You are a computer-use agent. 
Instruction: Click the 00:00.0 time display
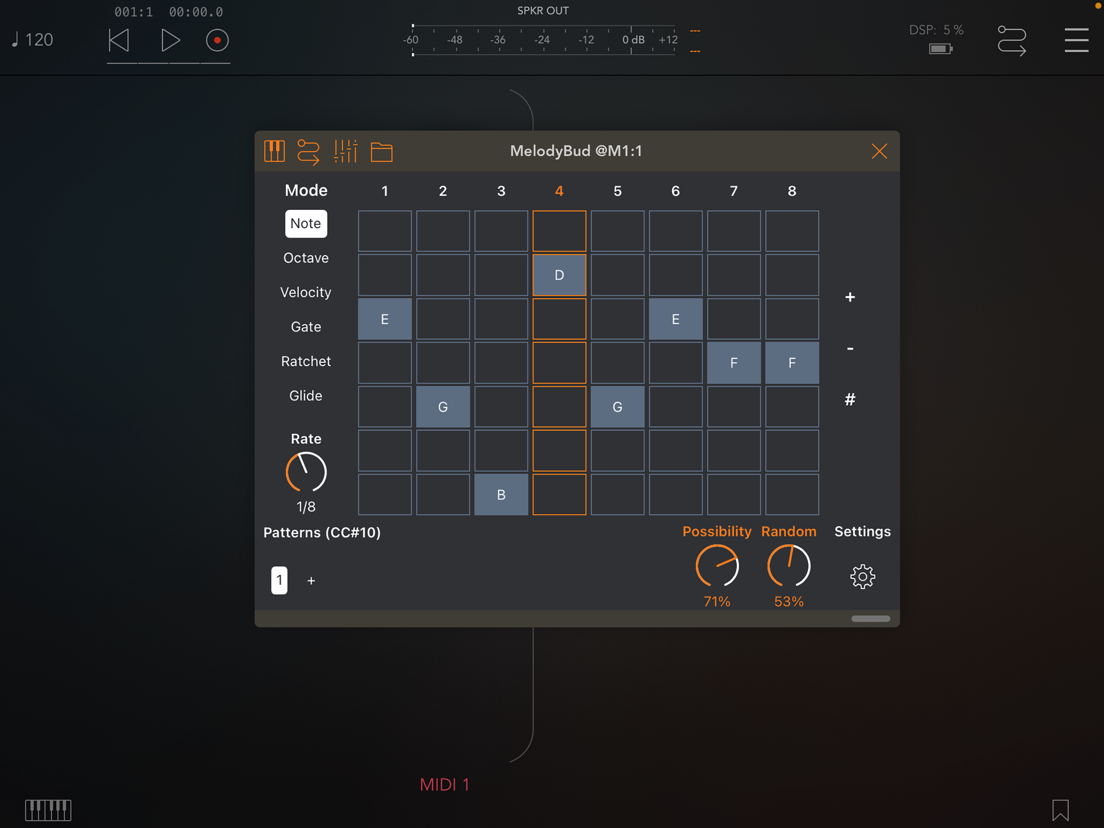pyautogui.click(x=196, y=12)
